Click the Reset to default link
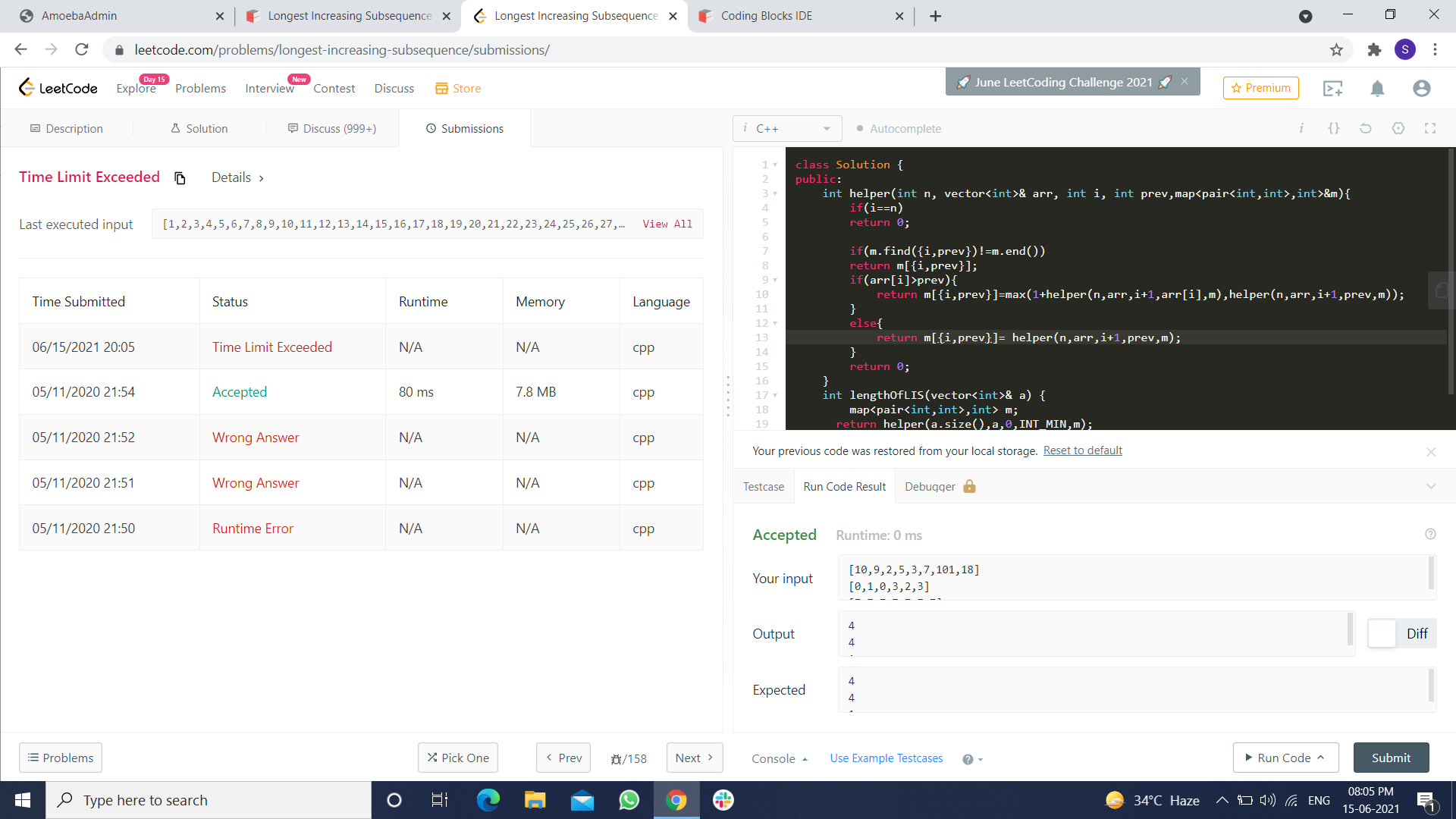 point(1082,450)
